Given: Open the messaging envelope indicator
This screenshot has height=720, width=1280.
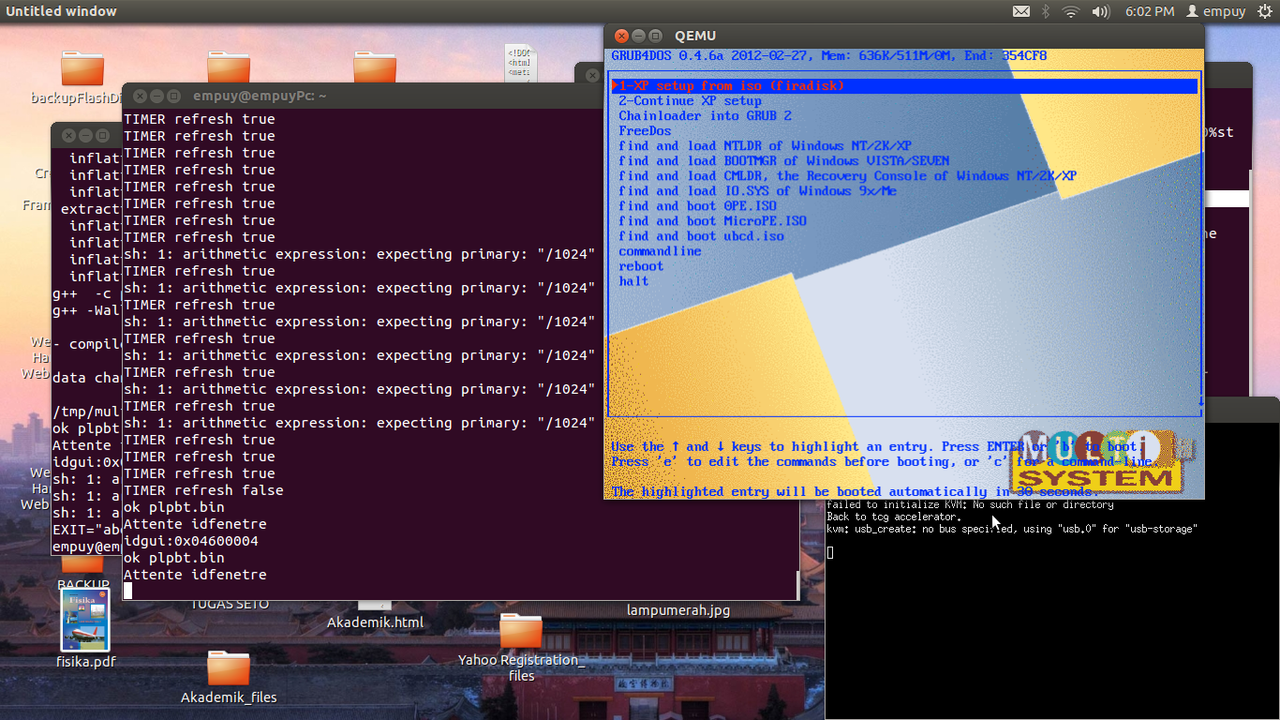Looking at the screenshot, I should coord(1021,11).
